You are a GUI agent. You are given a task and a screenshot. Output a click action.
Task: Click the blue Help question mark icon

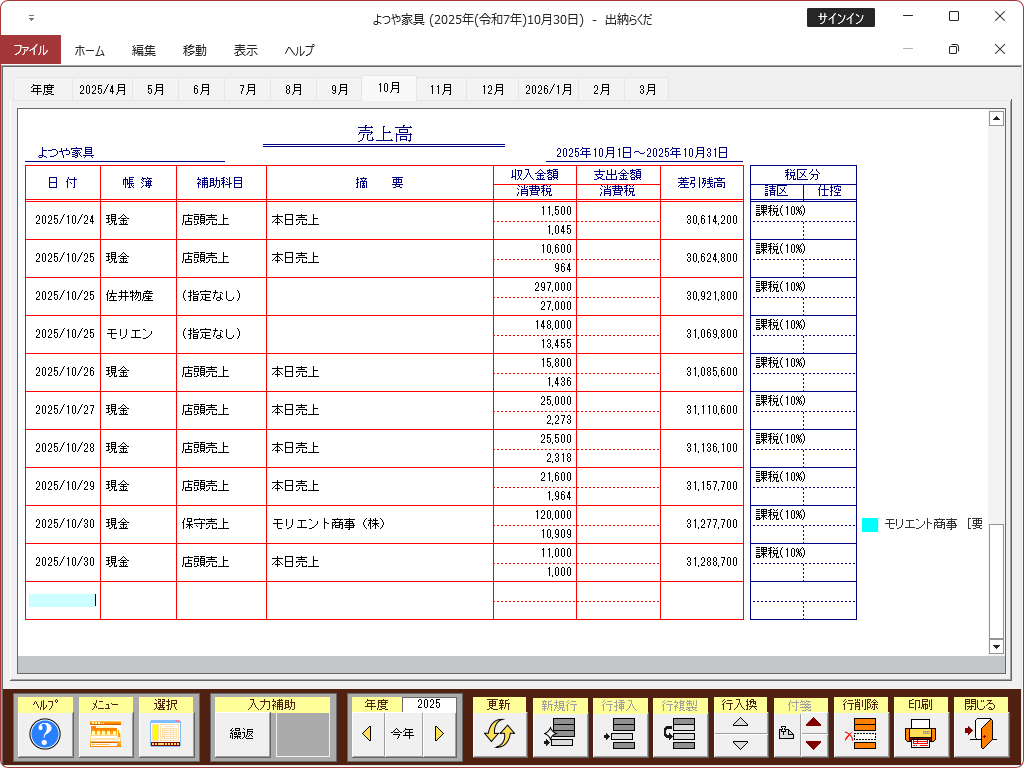(x=45, y=735)
